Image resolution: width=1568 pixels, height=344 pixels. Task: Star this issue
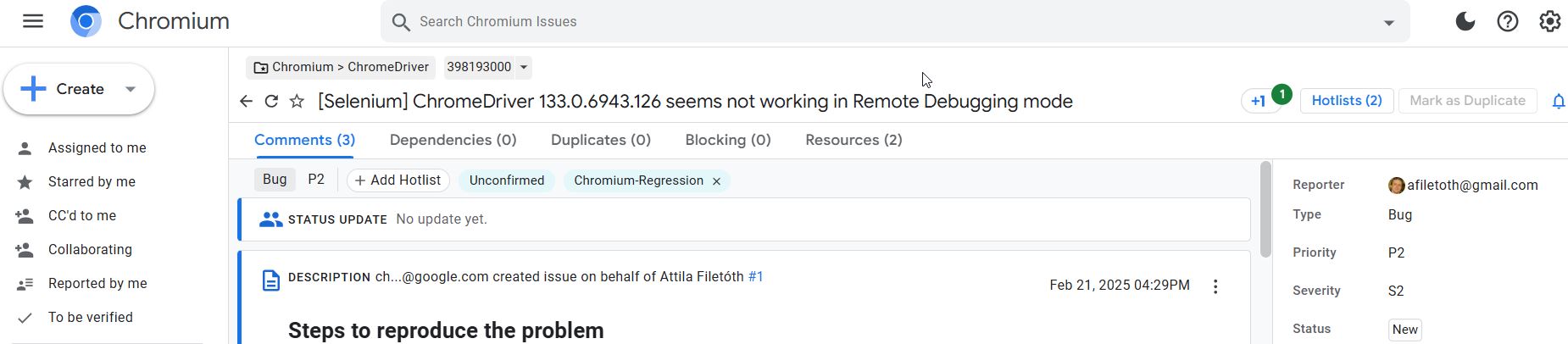pos(297,102)
